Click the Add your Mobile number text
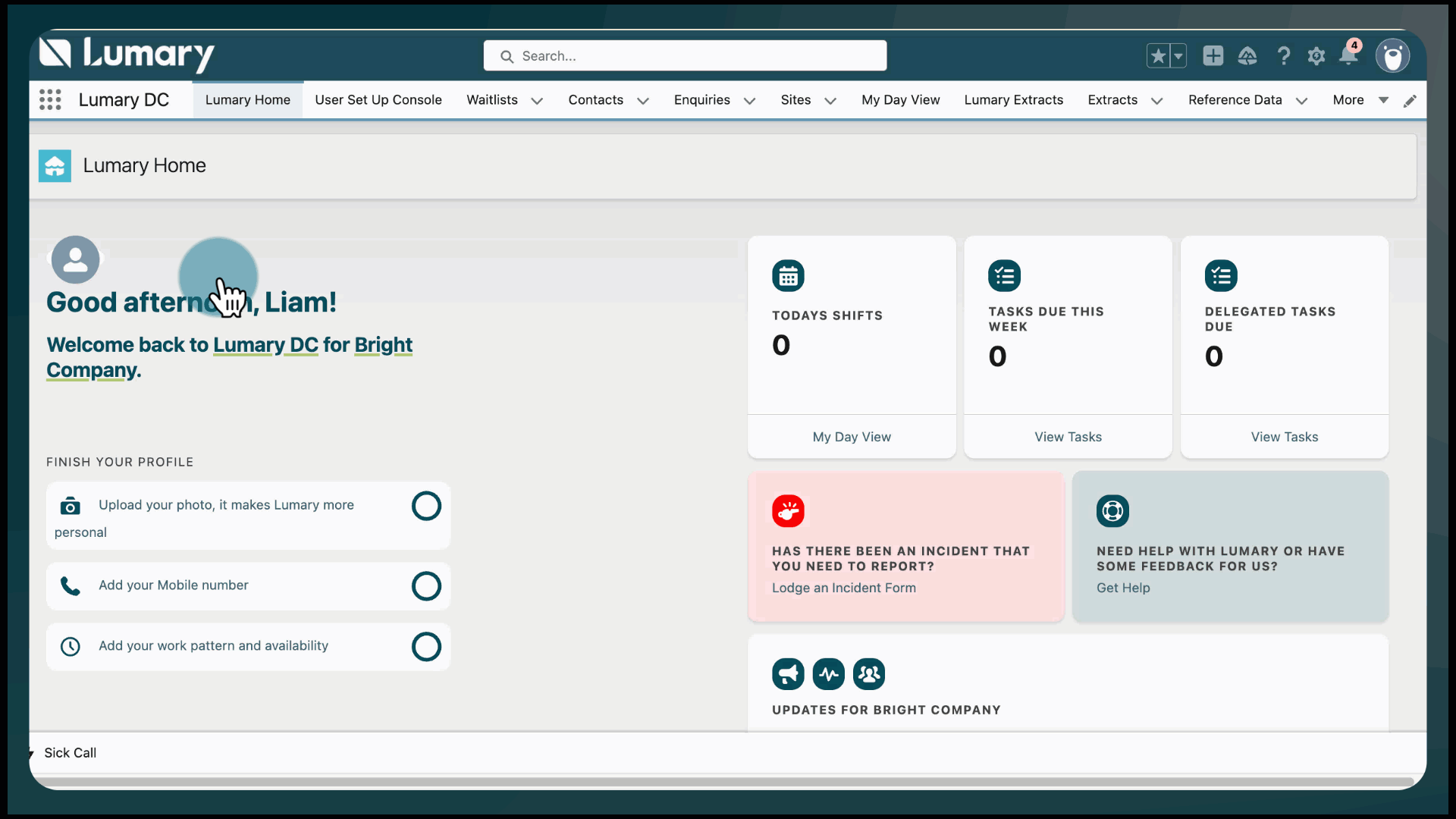The image size is (1456, 819). pyautogui.click(x=174, y=585)
